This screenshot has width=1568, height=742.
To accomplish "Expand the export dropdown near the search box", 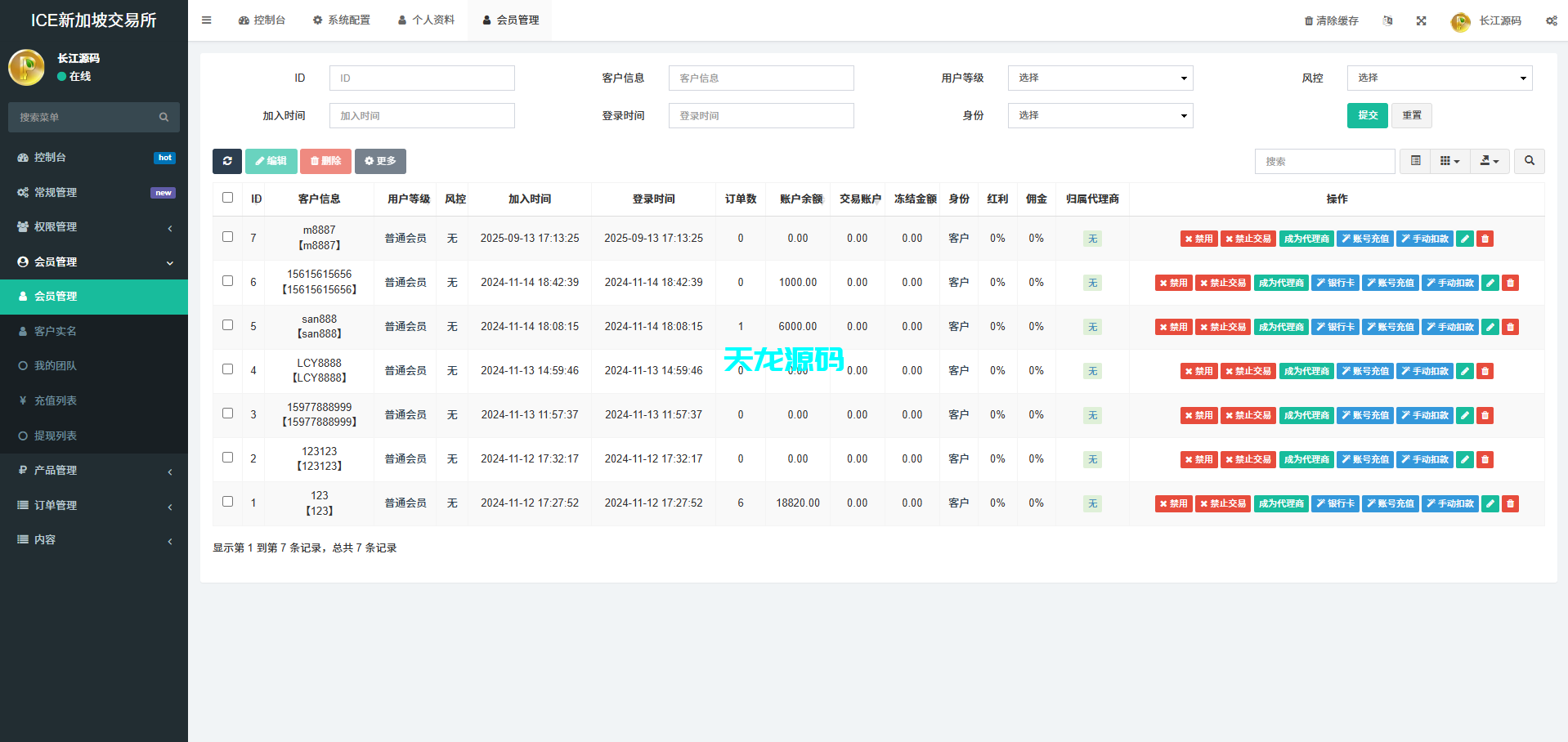I will [x=1489, y=161].
